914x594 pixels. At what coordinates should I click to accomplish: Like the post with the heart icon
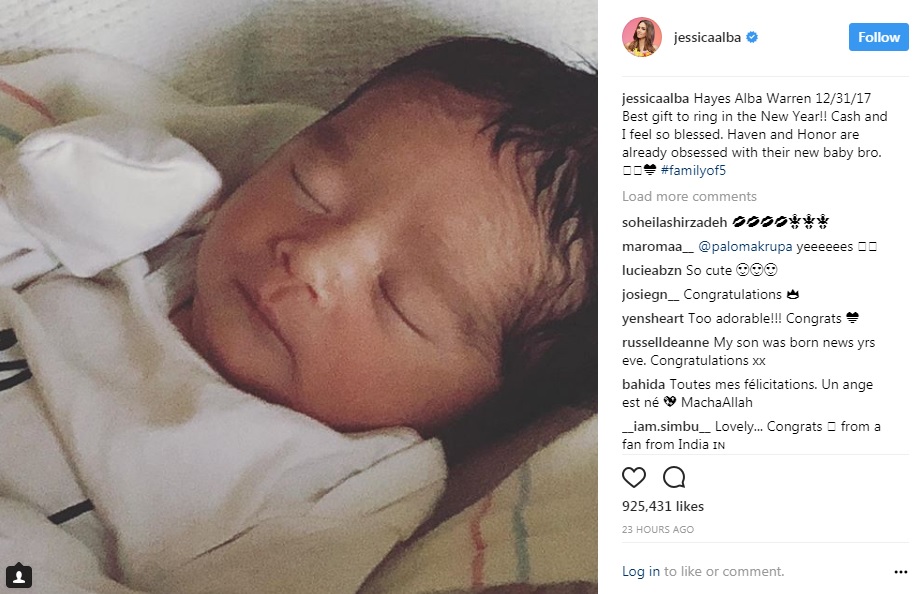(x=634, y=477)
